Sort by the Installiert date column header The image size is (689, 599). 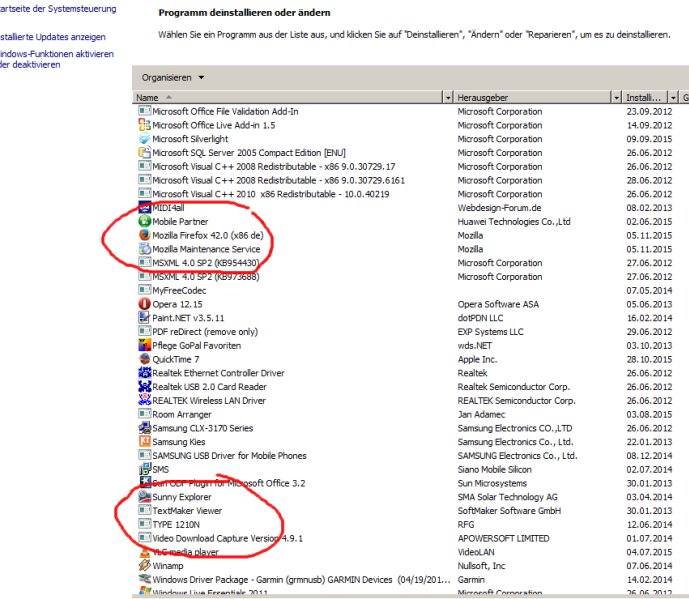[x=645, y=97]
